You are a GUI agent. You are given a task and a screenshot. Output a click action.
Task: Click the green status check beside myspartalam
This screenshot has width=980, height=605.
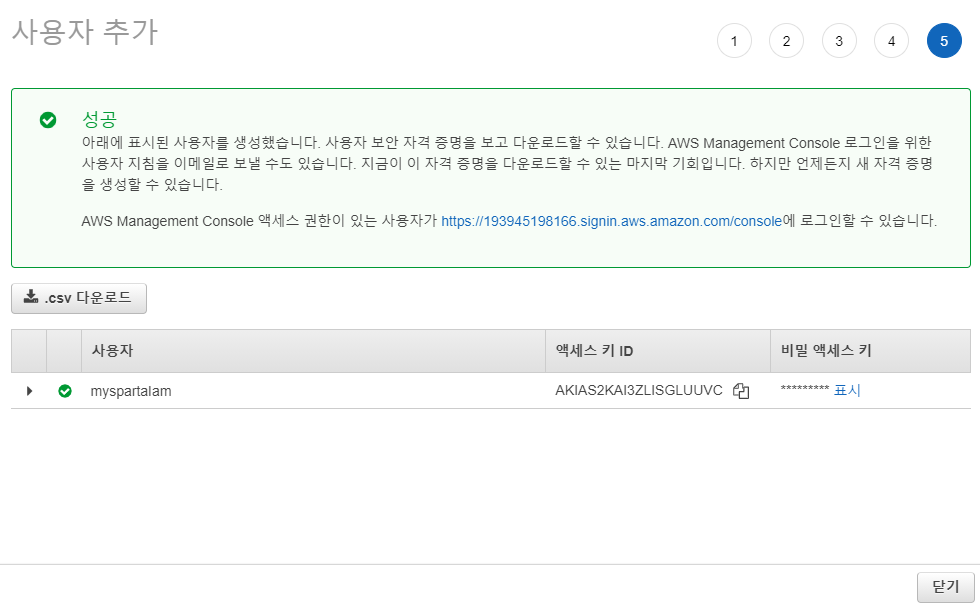point(65,391)
